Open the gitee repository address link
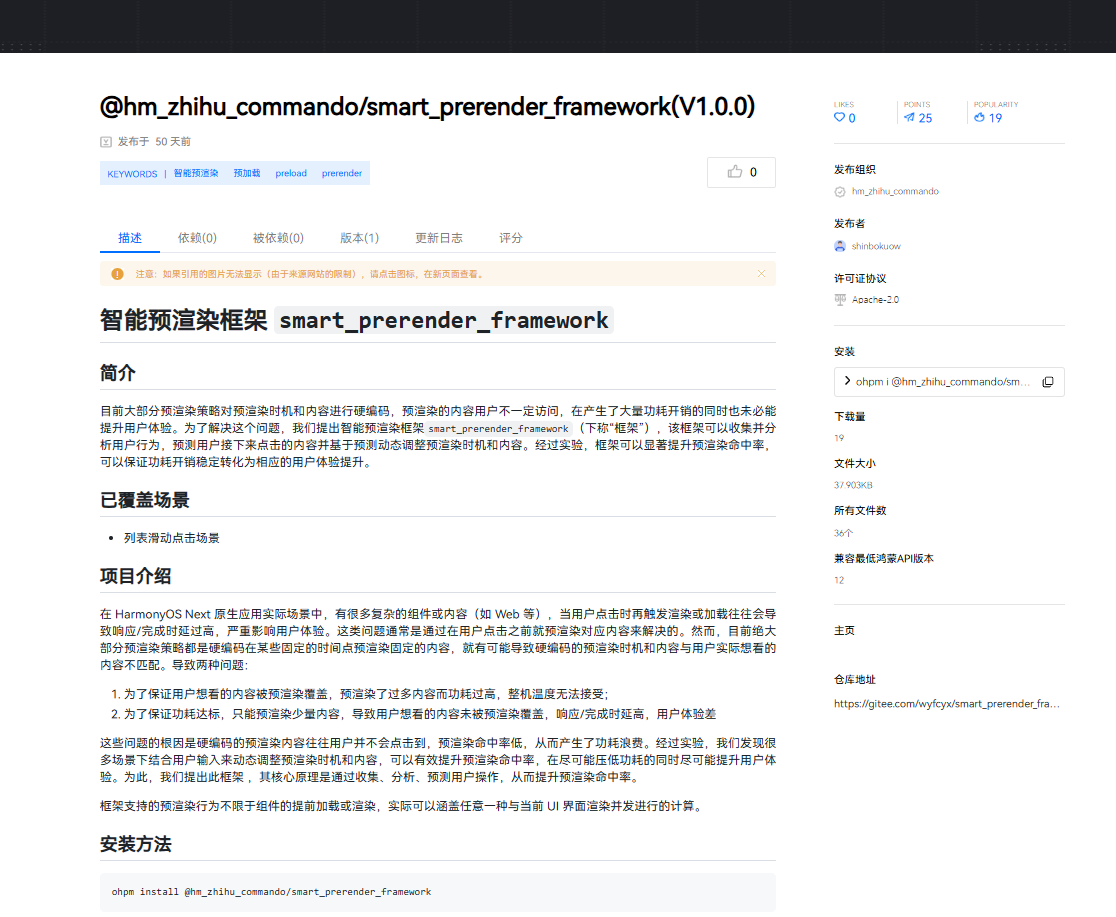1116x917 pixels. pyautogui.click(x=944, y=703)
